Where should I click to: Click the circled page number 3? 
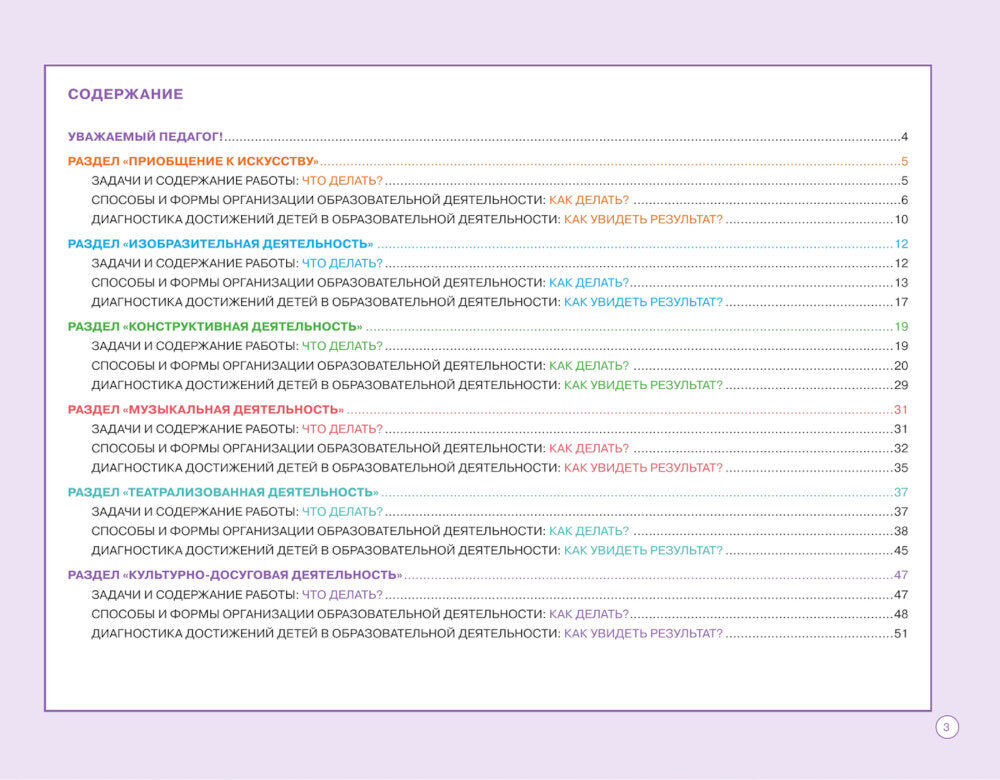pyautogui.click(x=947, y=727)
